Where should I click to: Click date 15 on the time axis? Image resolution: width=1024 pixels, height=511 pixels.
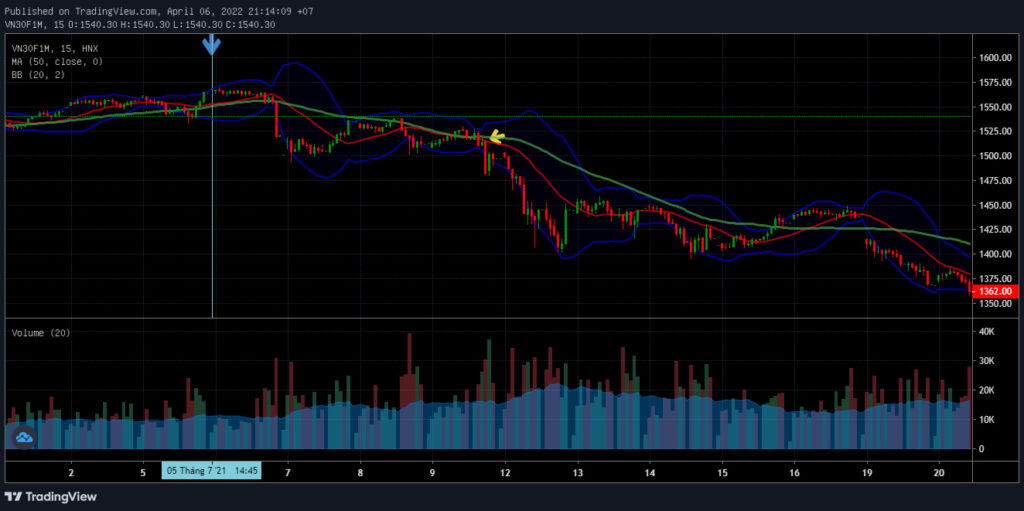point(722,472)
